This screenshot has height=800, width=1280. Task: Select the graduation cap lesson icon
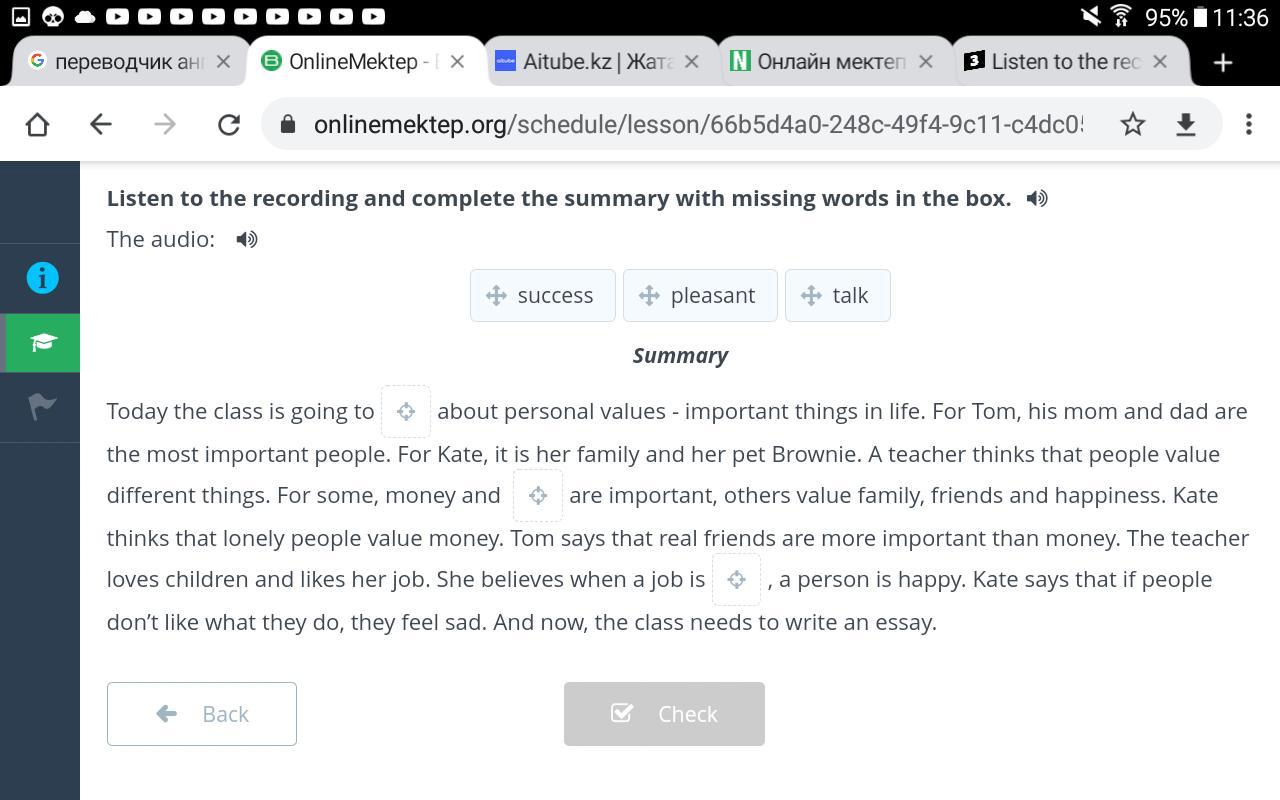tap(42, 343)
